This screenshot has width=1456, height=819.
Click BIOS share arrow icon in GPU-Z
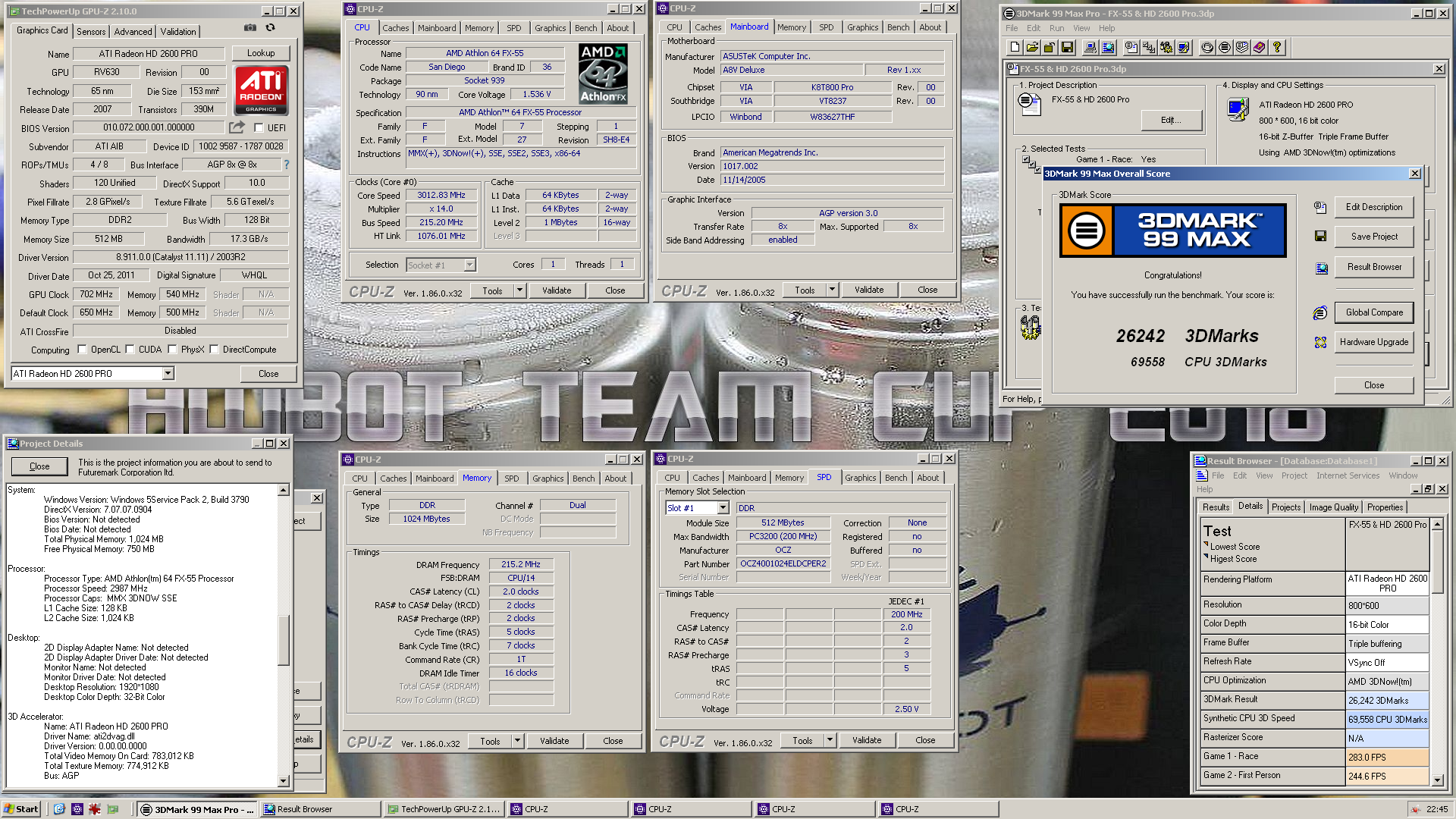tap(237, 127)
